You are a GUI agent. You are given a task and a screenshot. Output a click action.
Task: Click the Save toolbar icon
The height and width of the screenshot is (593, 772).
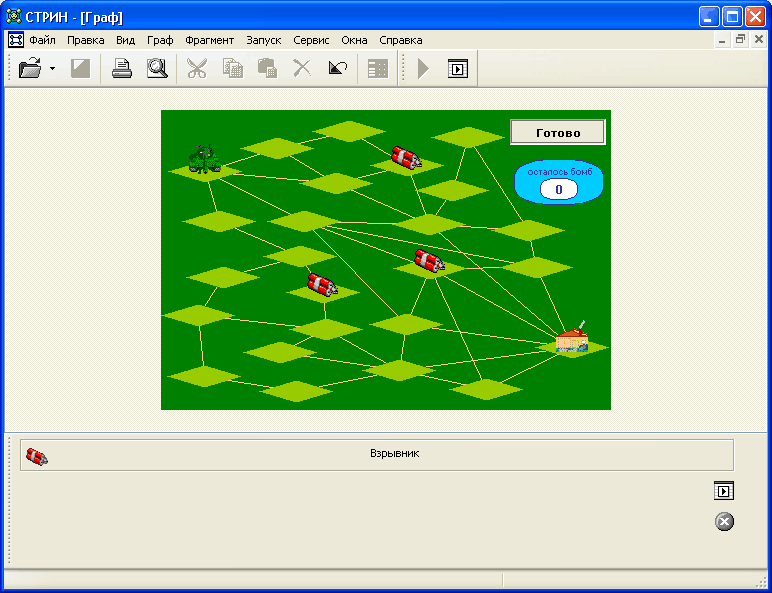click(x=80, y=68)
